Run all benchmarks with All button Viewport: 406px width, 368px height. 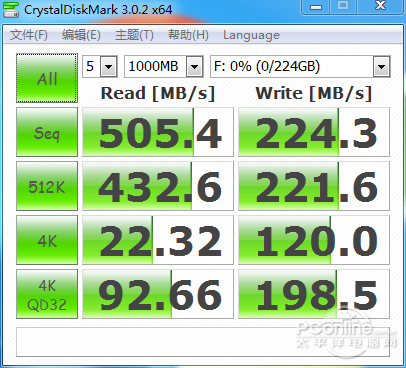click(x=47, y=78)
